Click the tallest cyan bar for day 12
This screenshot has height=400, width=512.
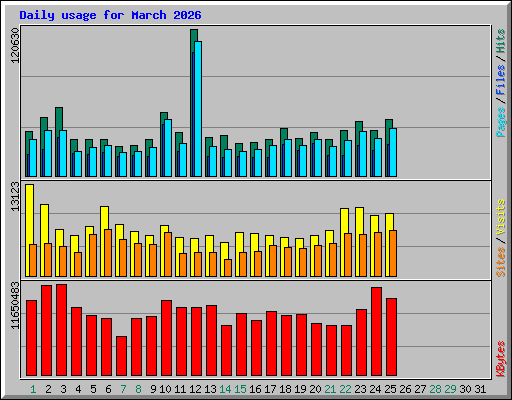[x=198, y=109]
